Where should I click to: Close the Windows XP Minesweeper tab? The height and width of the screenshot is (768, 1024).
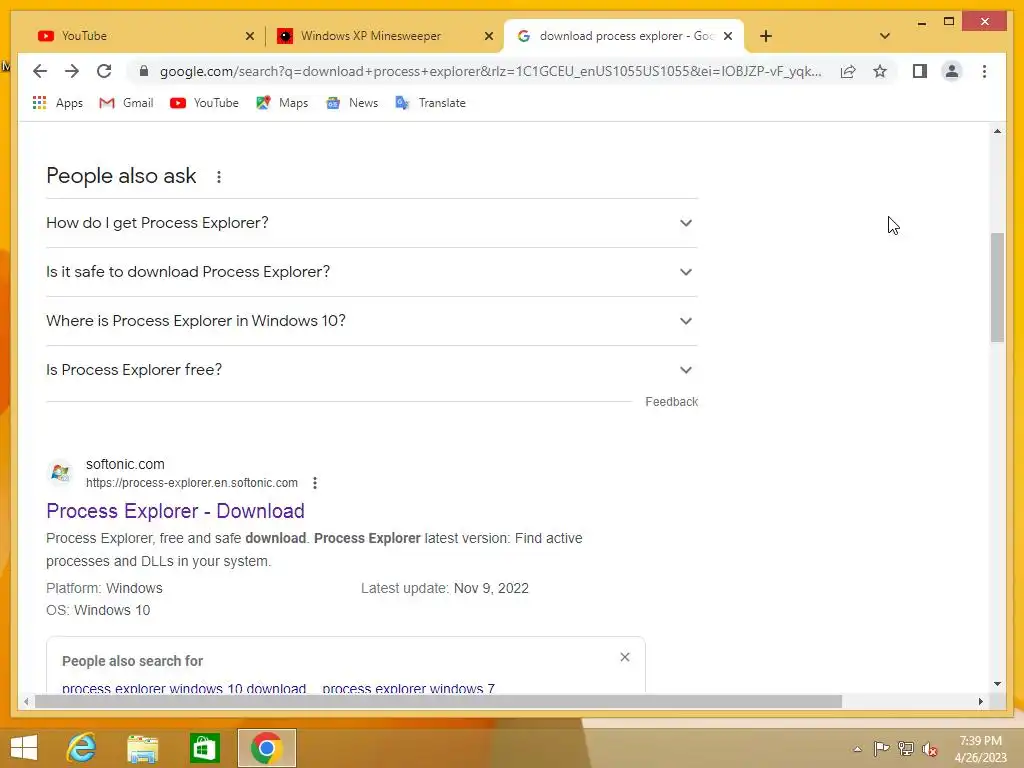pyautogui.click(x=488, y=36)
